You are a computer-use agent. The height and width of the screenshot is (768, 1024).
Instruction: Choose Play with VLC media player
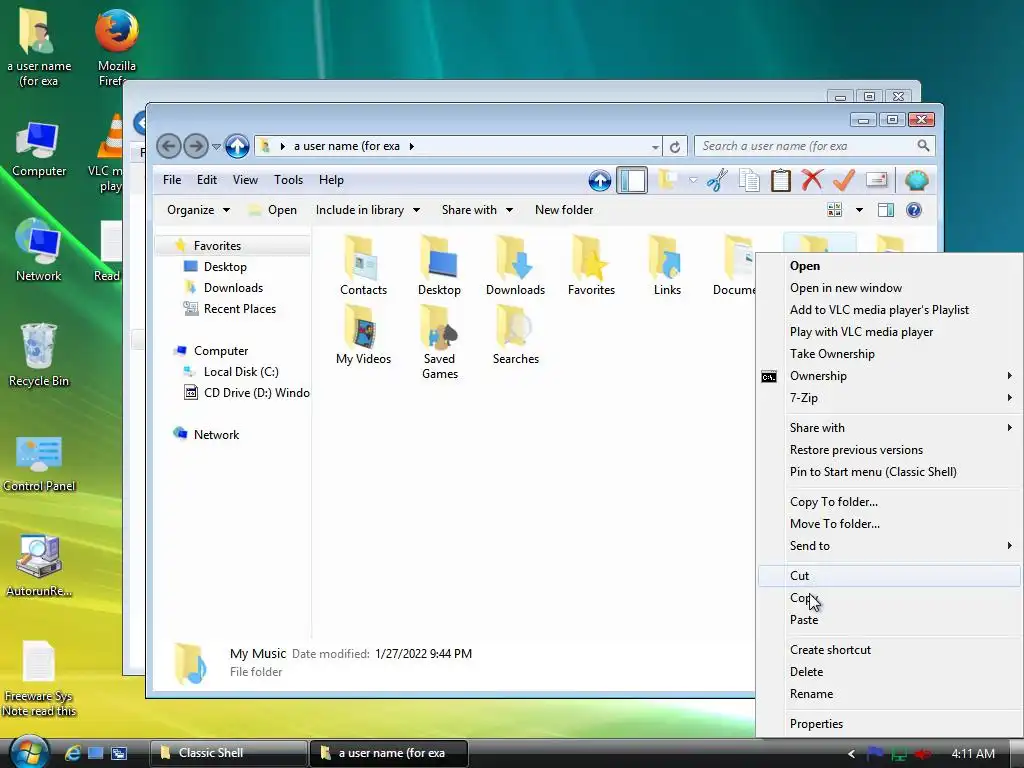point(861,331)
